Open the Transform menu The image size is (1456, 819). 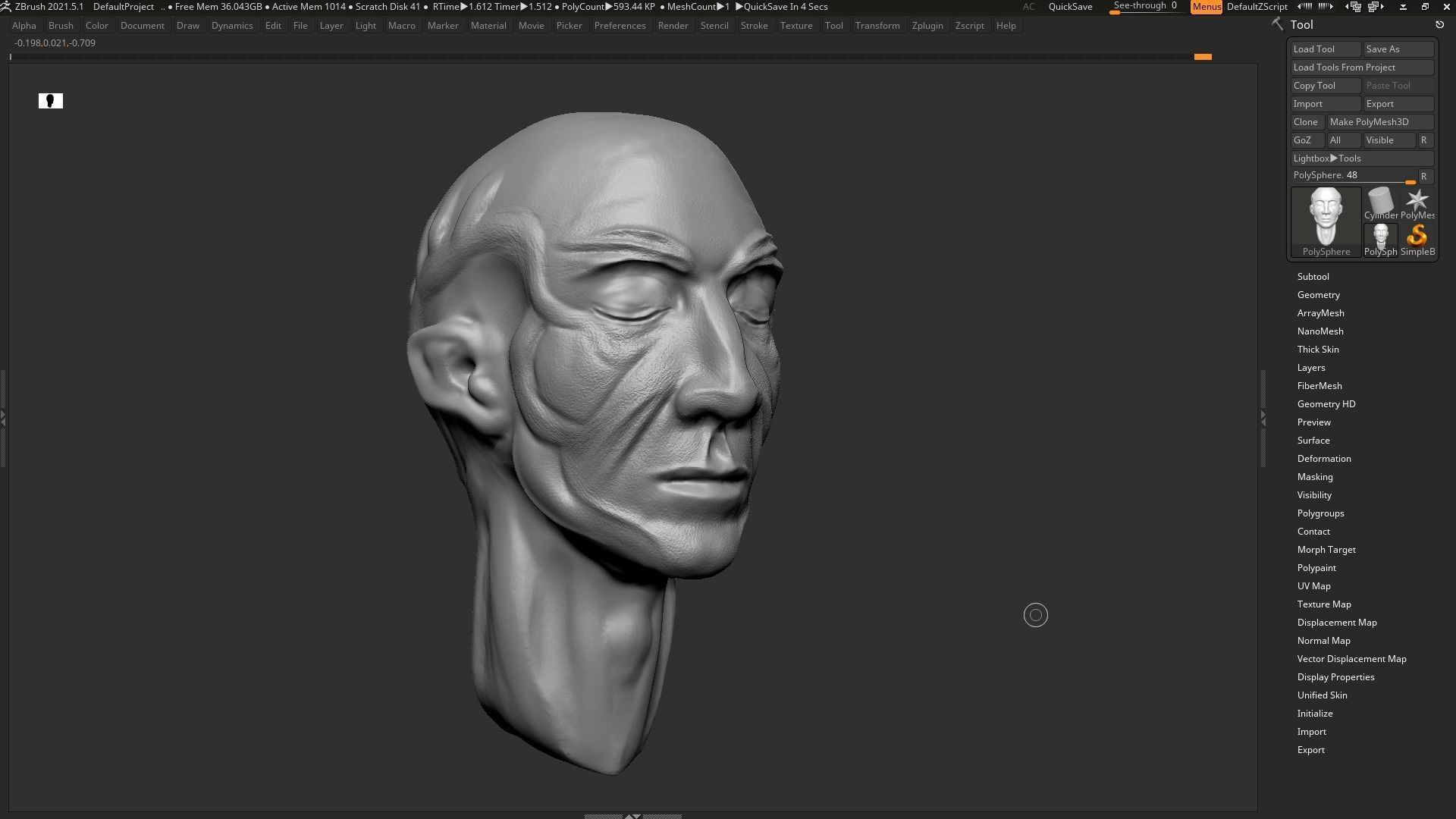877,26
